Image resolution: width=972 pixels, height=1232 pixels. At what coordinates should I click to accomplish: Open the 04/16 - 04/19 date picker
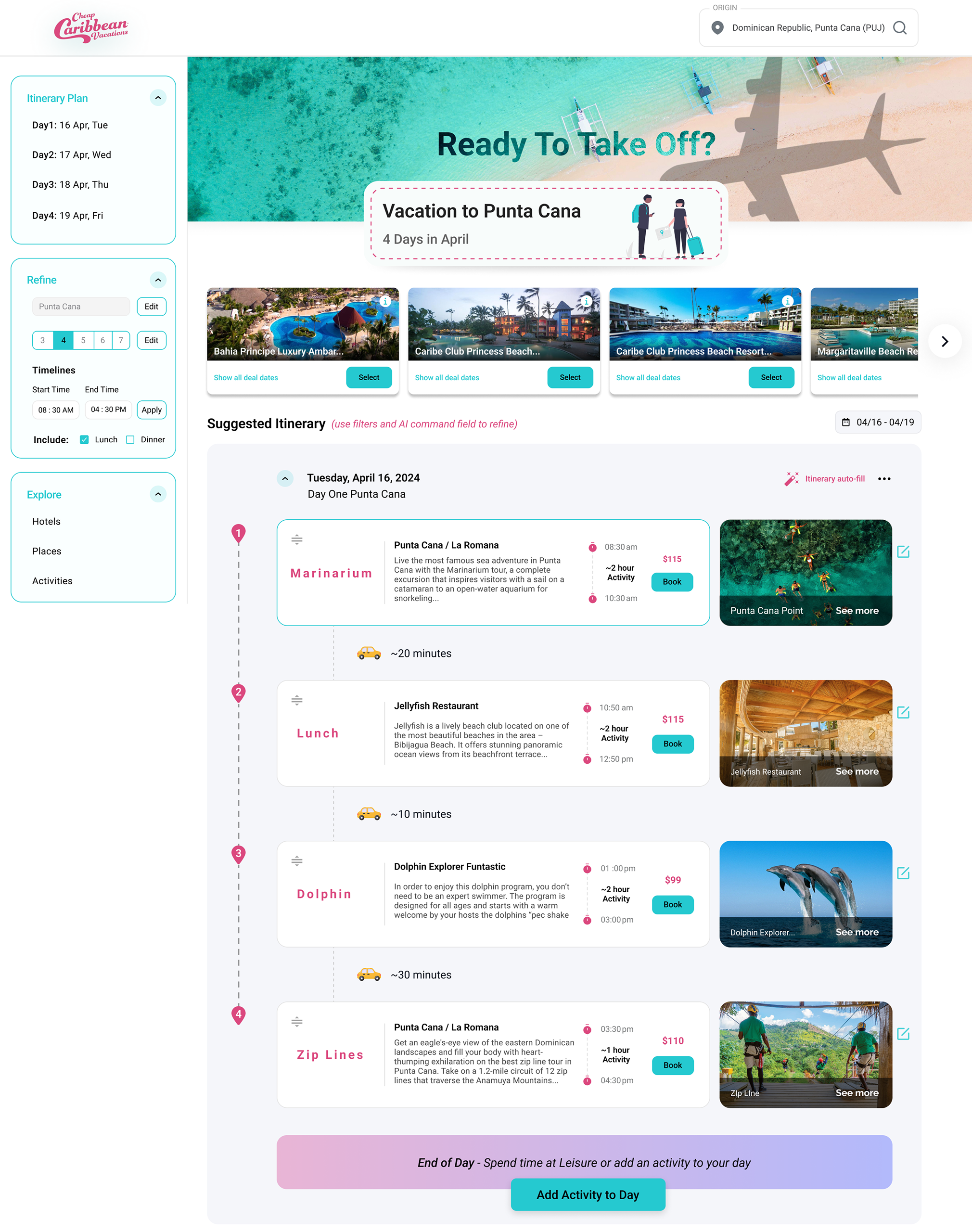pos(878,422)
